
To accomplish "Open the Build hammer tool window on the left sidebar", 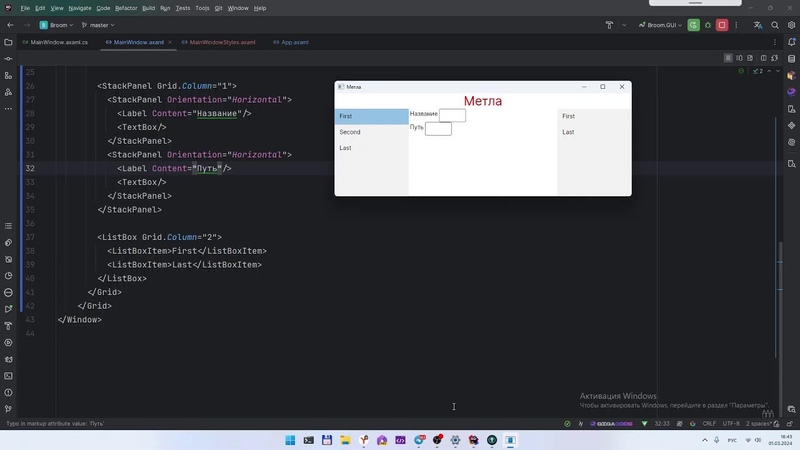I will pyautogui.click(x=8, y=326).
